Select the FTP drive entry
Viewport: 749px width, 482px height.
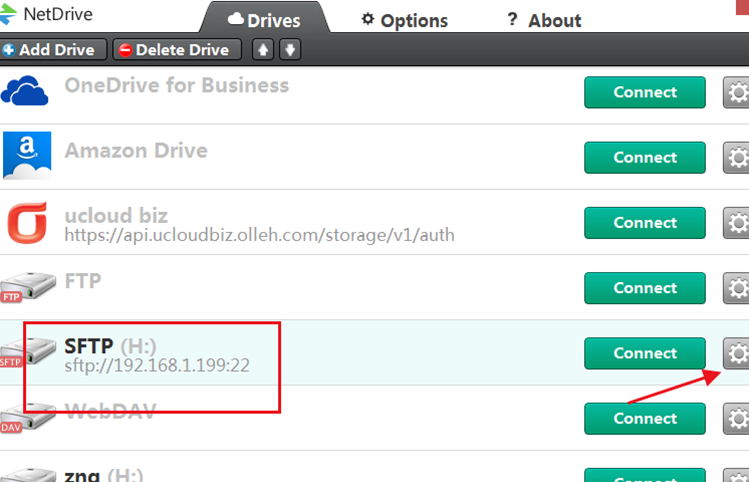click(83, 281)
